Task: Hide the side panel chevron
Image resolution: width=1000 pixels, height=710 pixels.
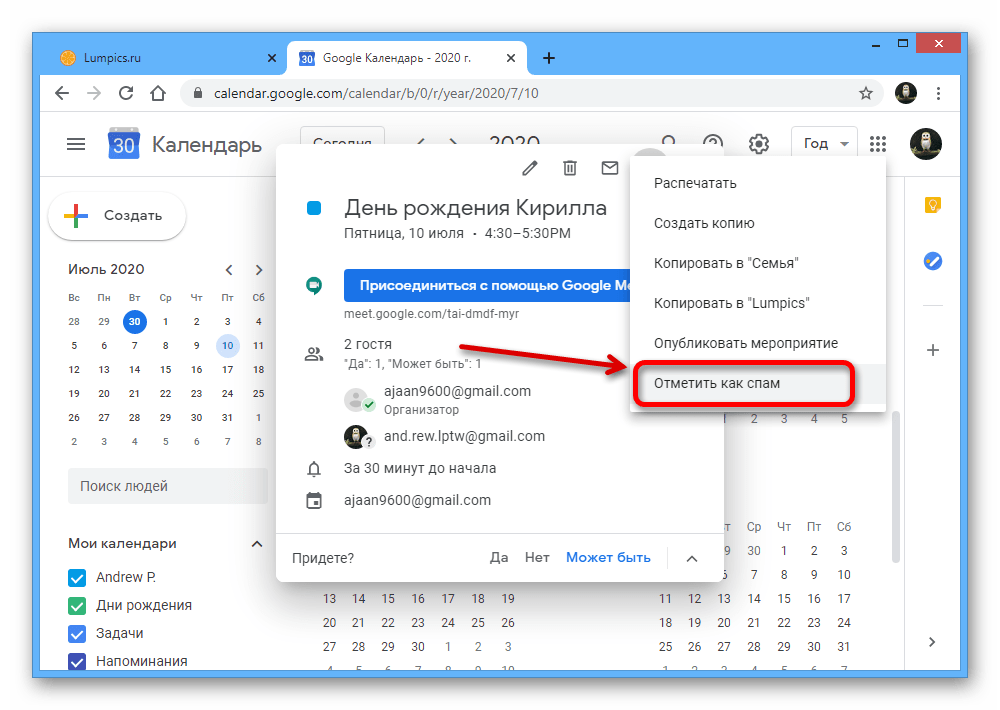Action: (x=932, y=642)
